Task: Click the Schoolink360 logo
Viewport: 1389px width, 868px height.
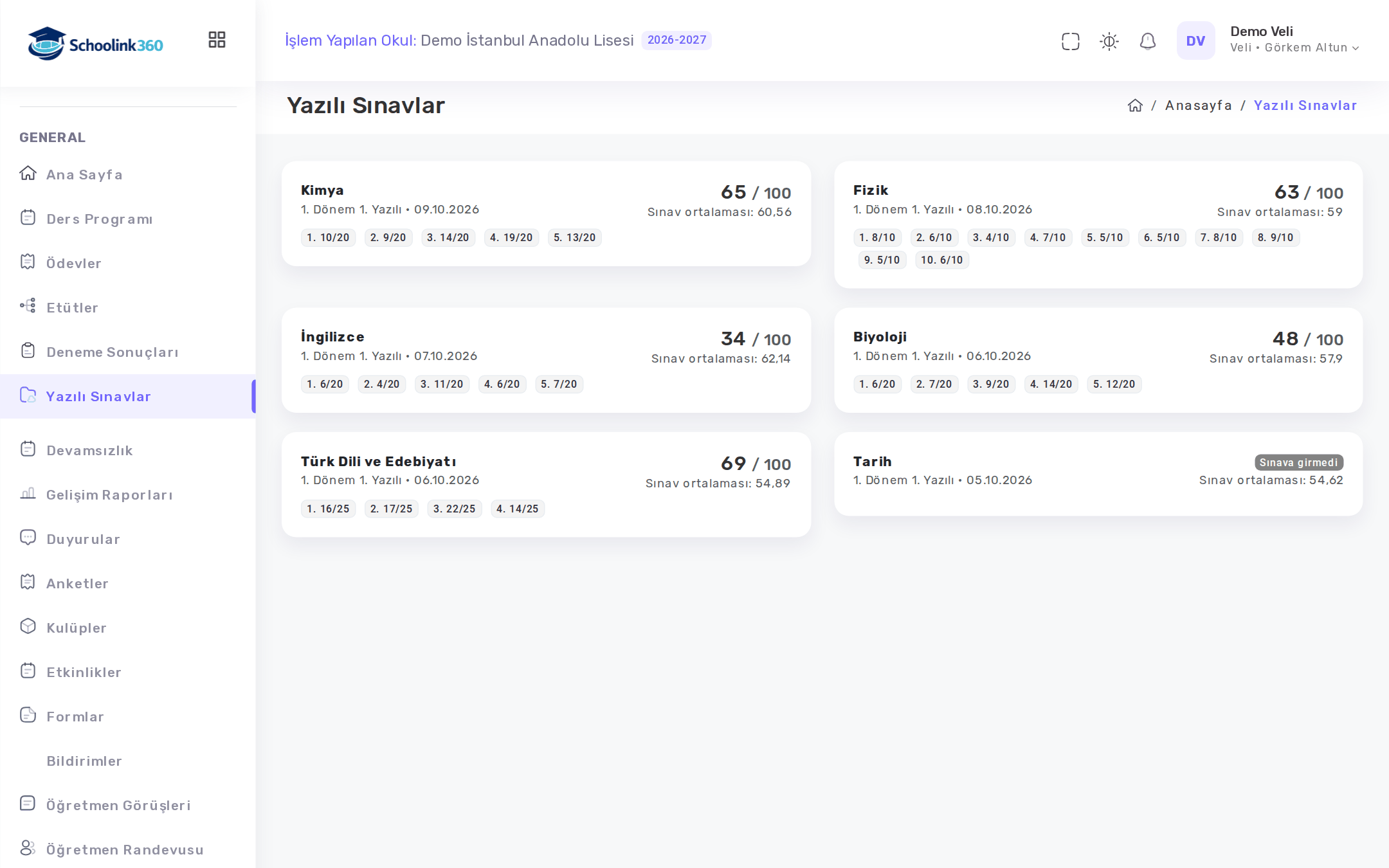Action: (96, 44)
